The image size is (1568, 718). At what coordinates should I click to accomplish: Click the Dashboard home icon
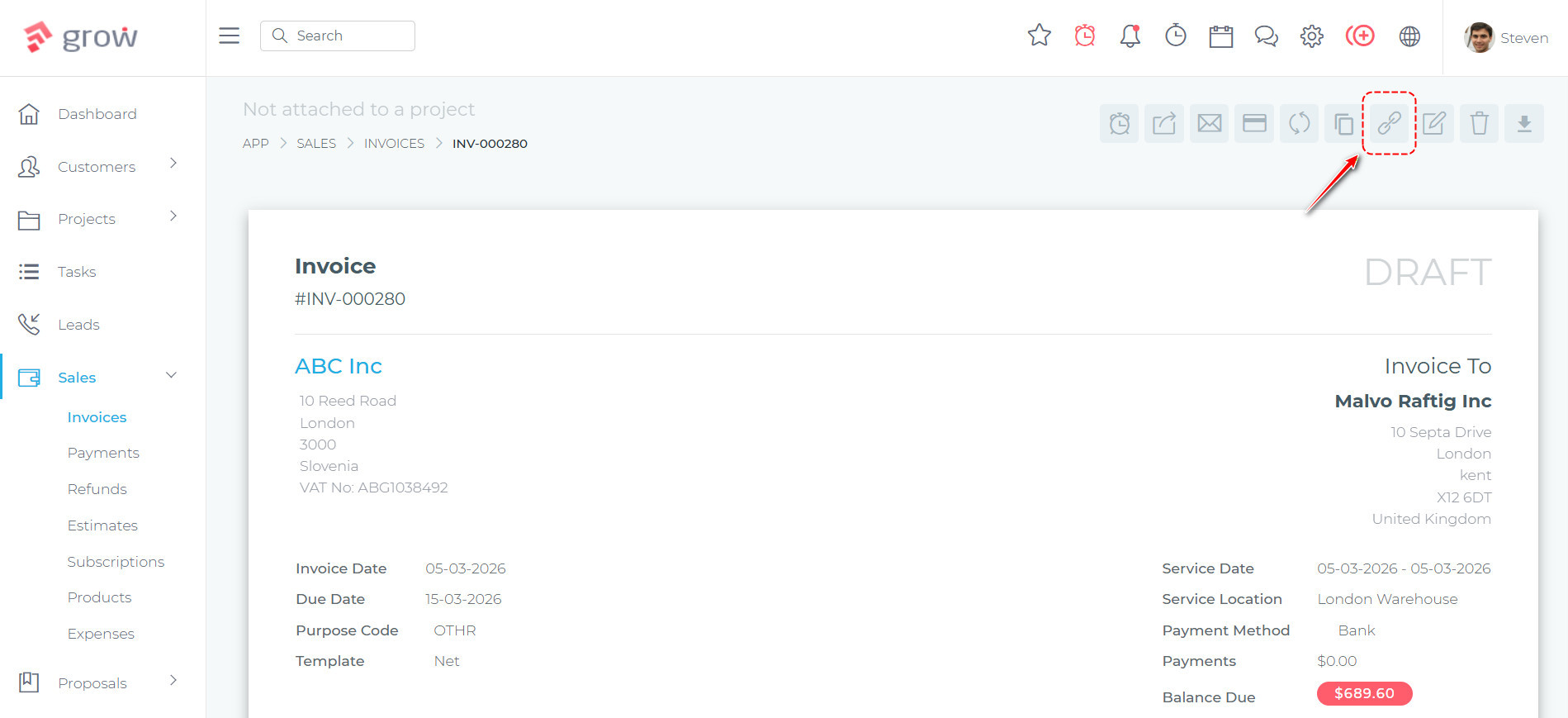click(x=29, y=114)
